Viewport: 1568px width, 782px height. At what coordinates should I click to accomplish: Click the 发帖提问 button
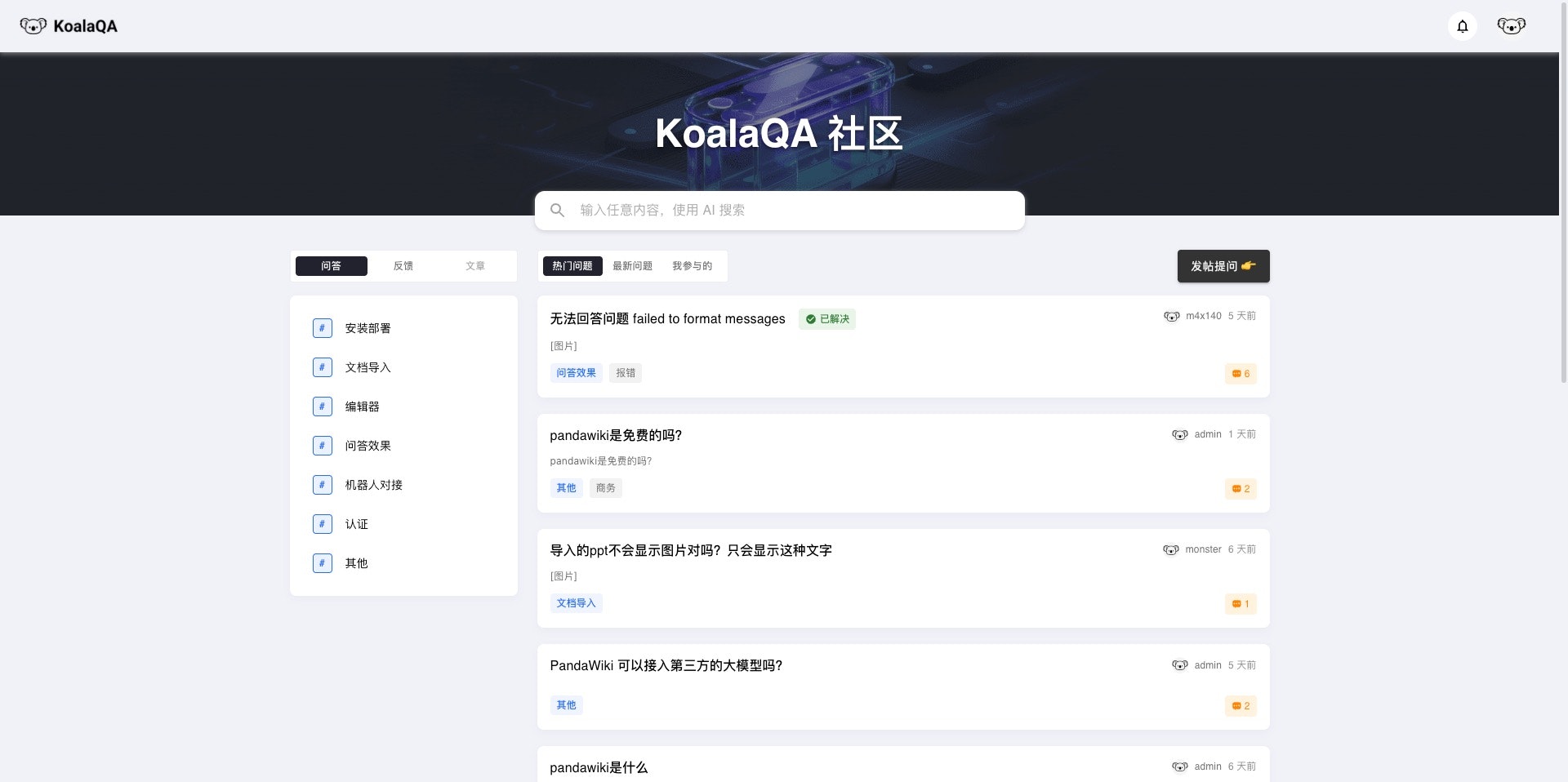click(x=1223, y=266)
